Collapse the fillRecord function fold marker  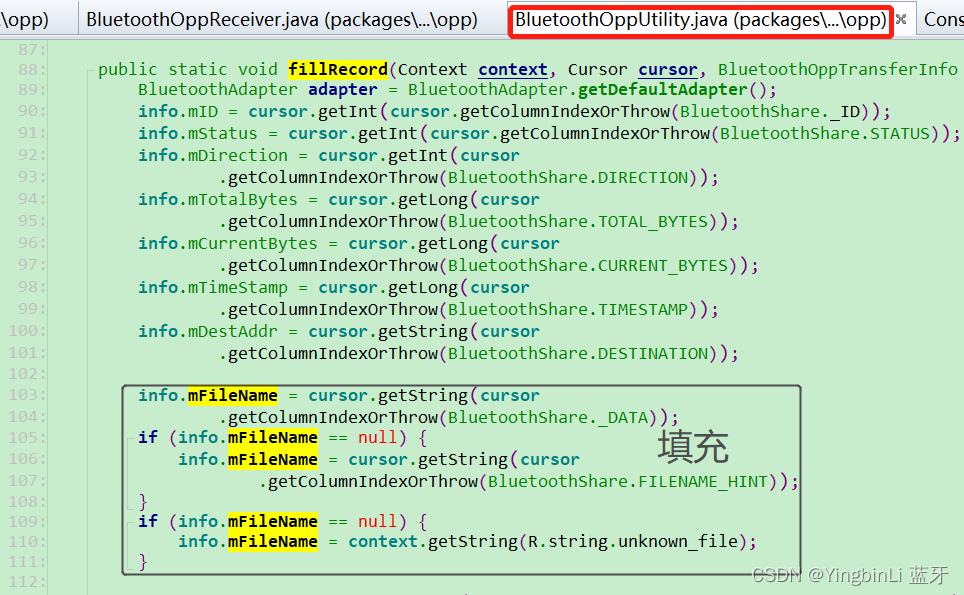click(90, 70)
